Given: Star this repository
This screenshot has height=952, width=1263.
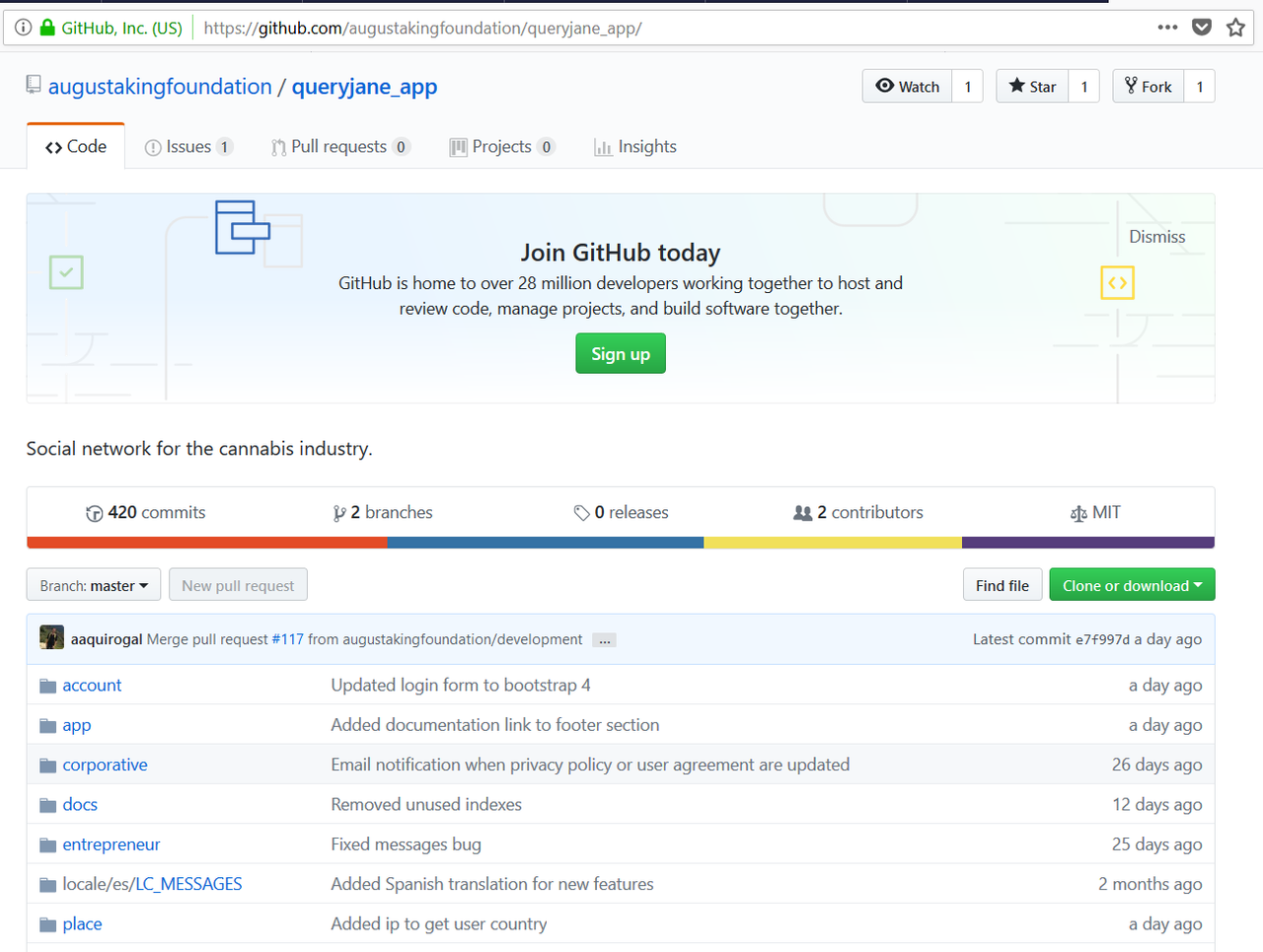Looking at the screenshot, I should coord(1032,86).
